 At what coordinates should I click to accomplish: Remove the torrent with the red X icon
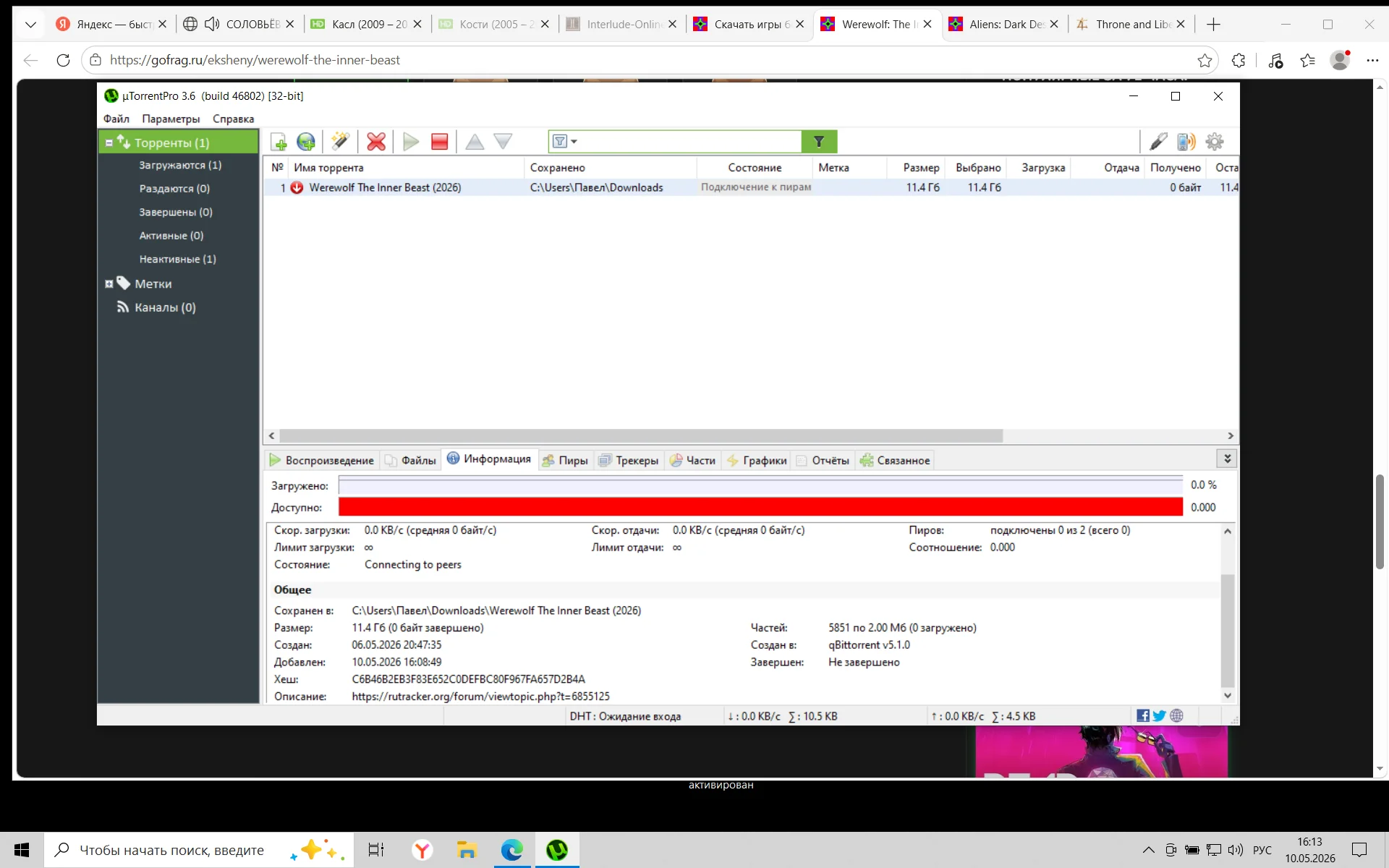point(376,142)
